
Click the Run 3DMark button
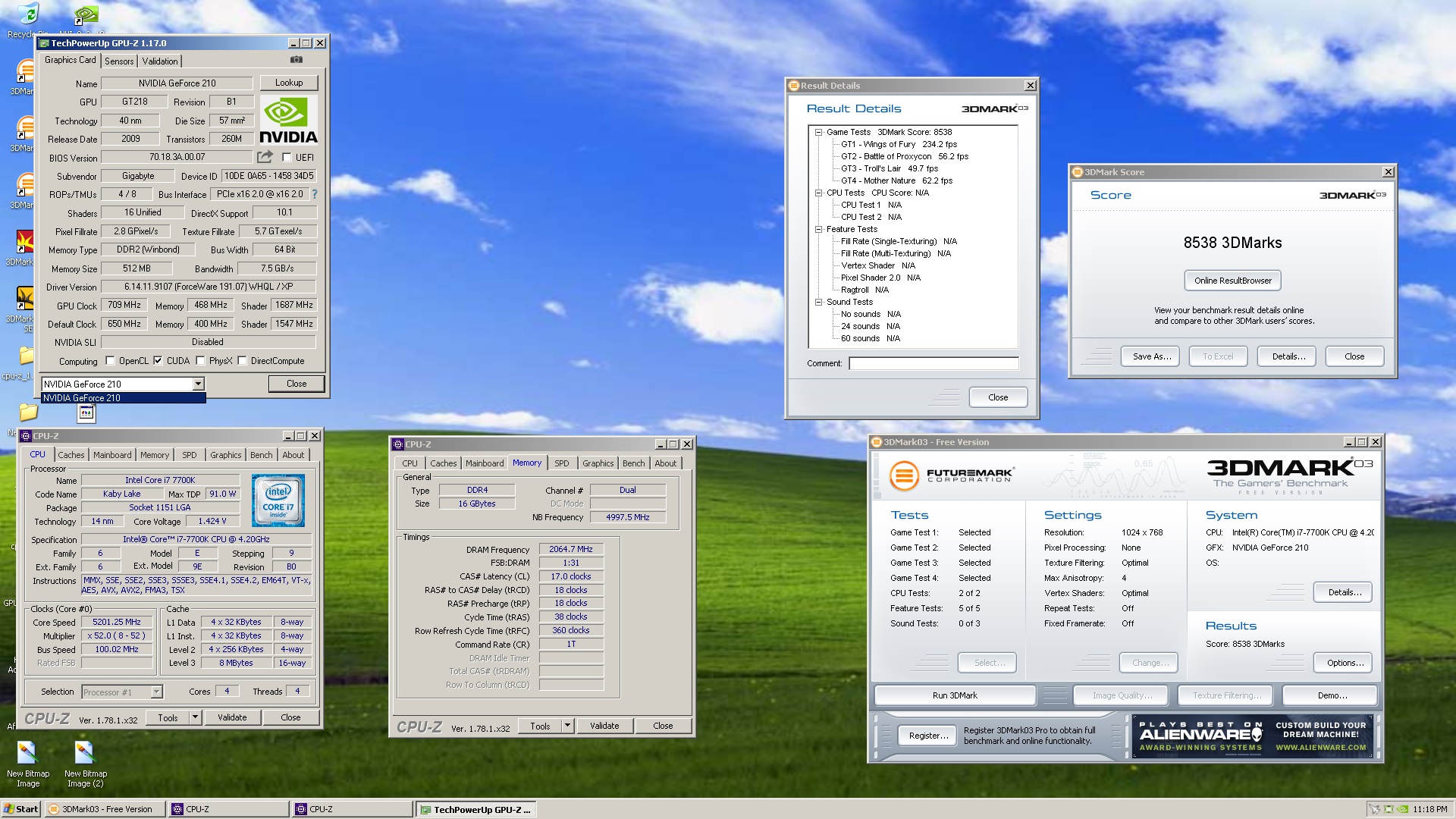[955, 695]
